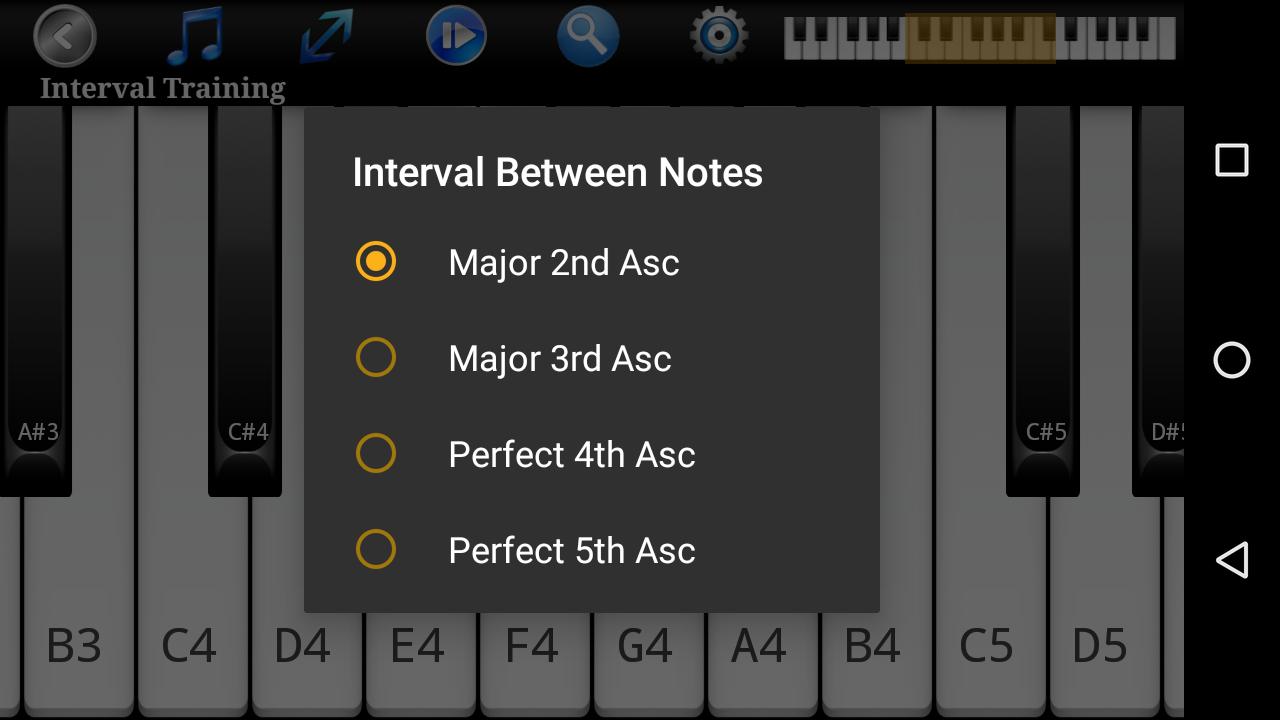1280x720 pixels.
Task: Play the C#5 black key
Action: point(1043,300)
